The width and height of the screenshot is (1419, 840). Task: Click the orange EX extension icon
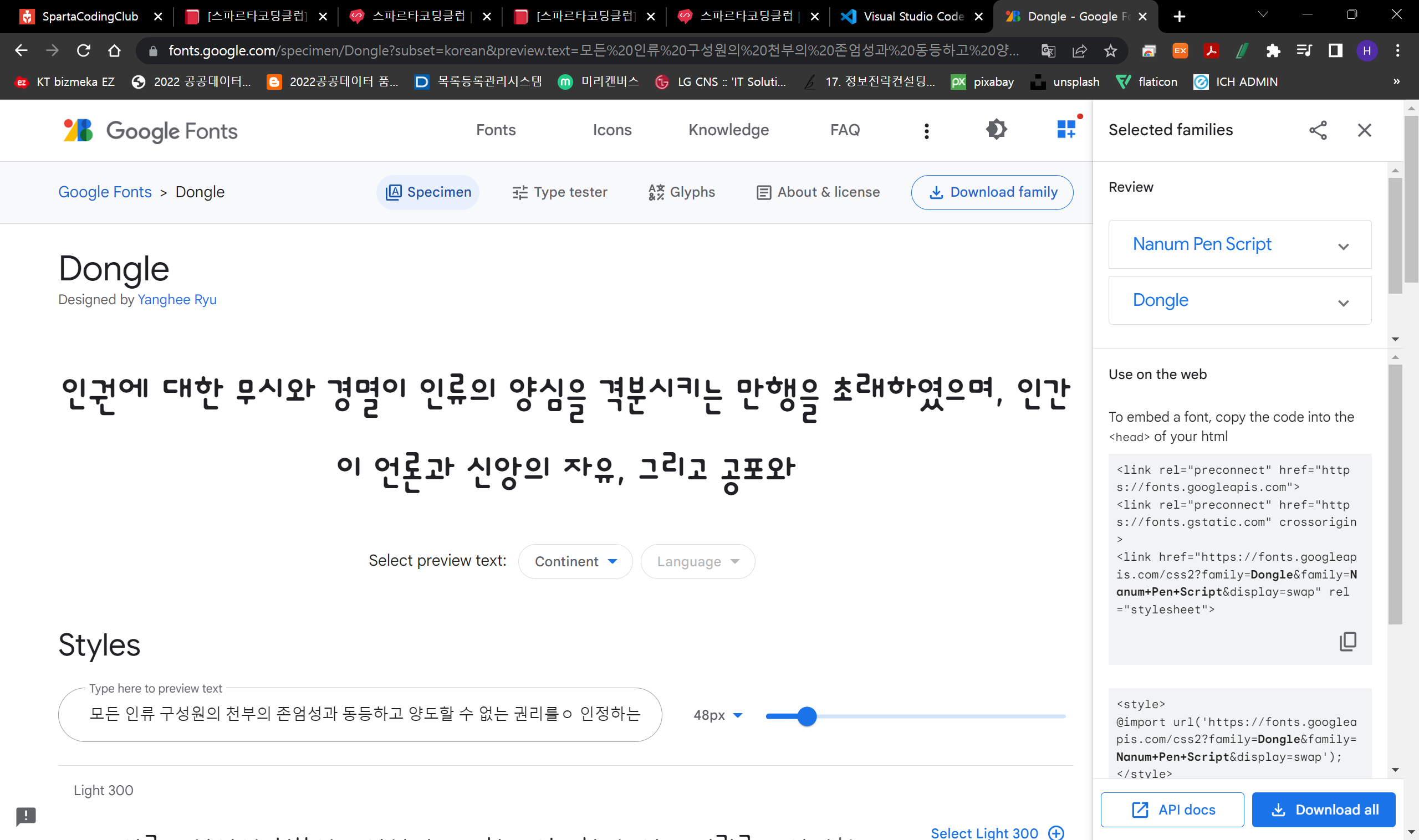click(1180, 51)
